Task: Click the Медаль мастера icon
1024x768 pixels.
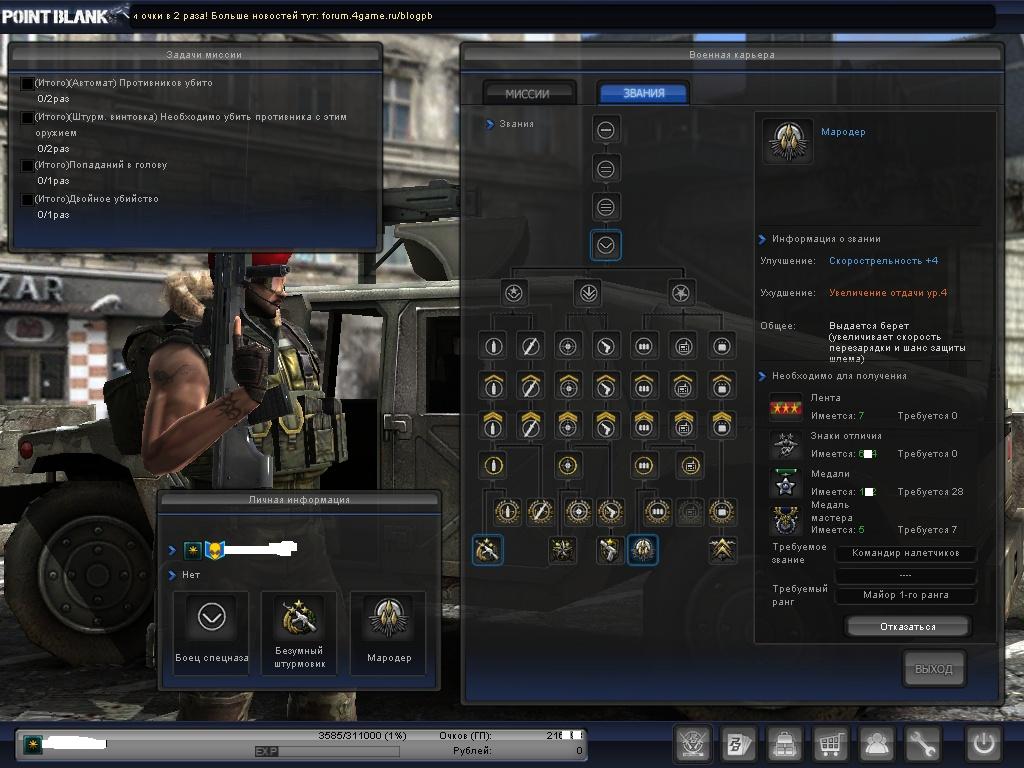Action: [786, 521]
